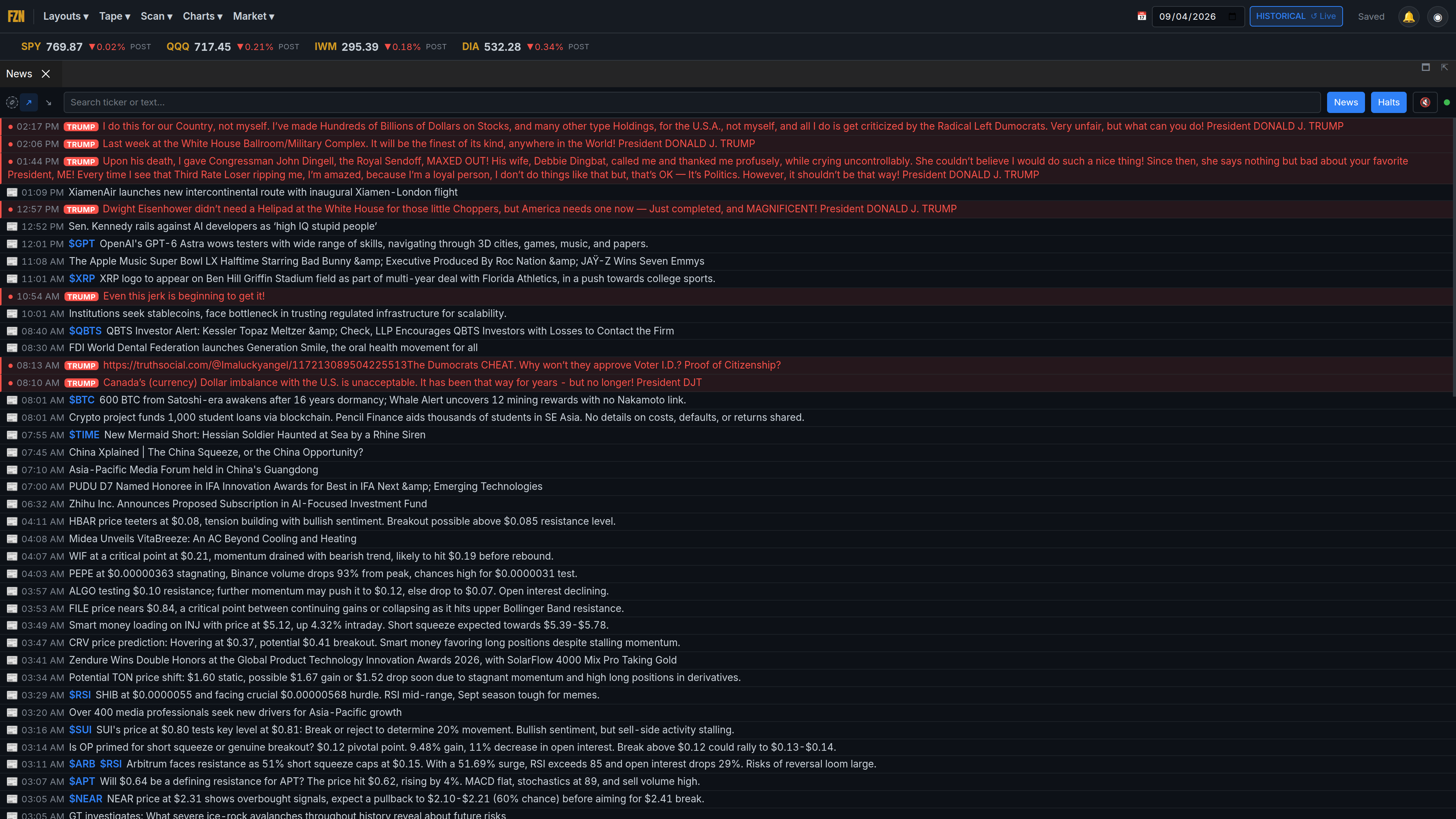Click TRUMP badge on 02:17 PM post
The width and height of the screenshot is (1456, 819).
click(81, 127)
